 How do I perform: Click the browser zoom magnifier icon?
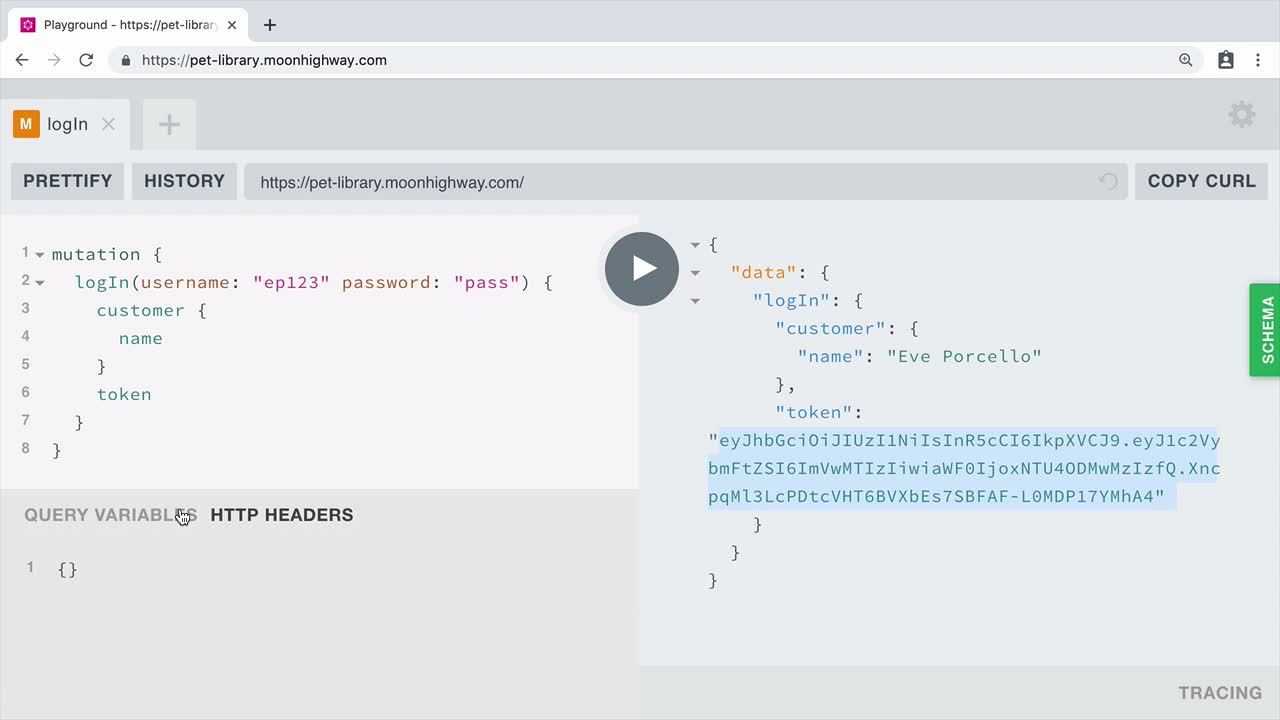click(1186, 60)
